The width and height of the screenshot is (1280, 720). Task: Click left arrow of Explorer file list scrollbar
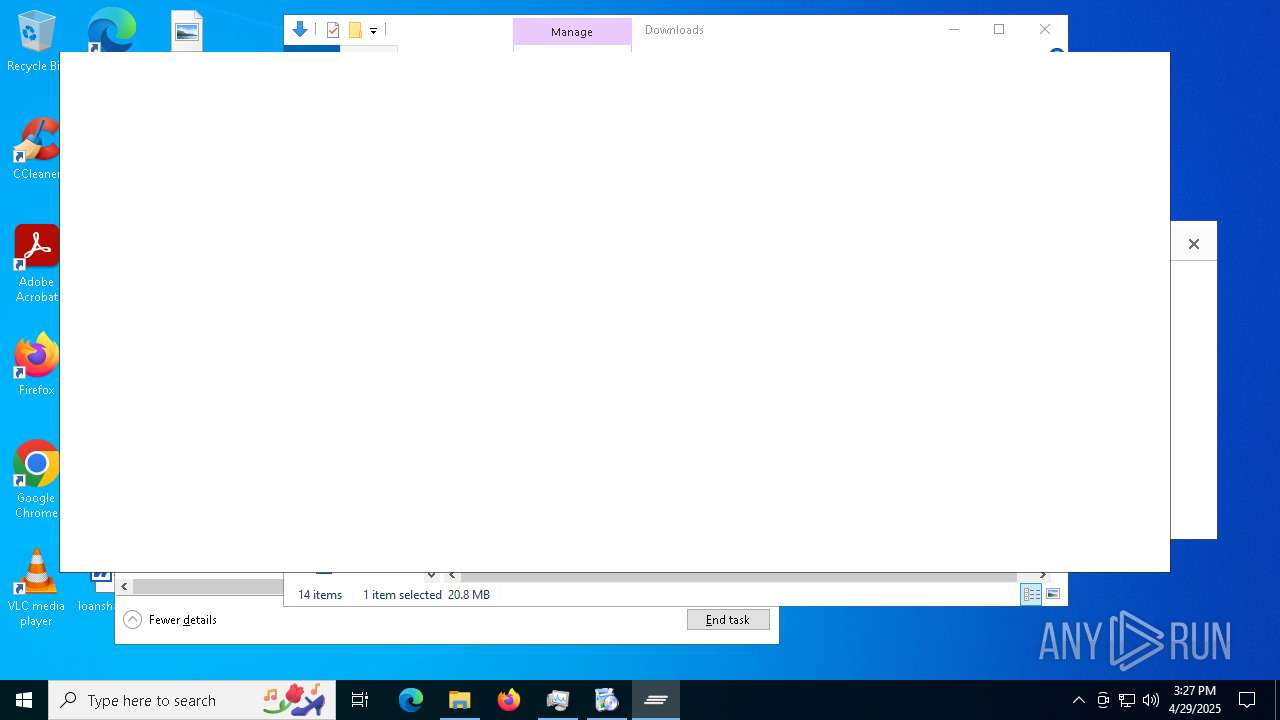[452, 575]
